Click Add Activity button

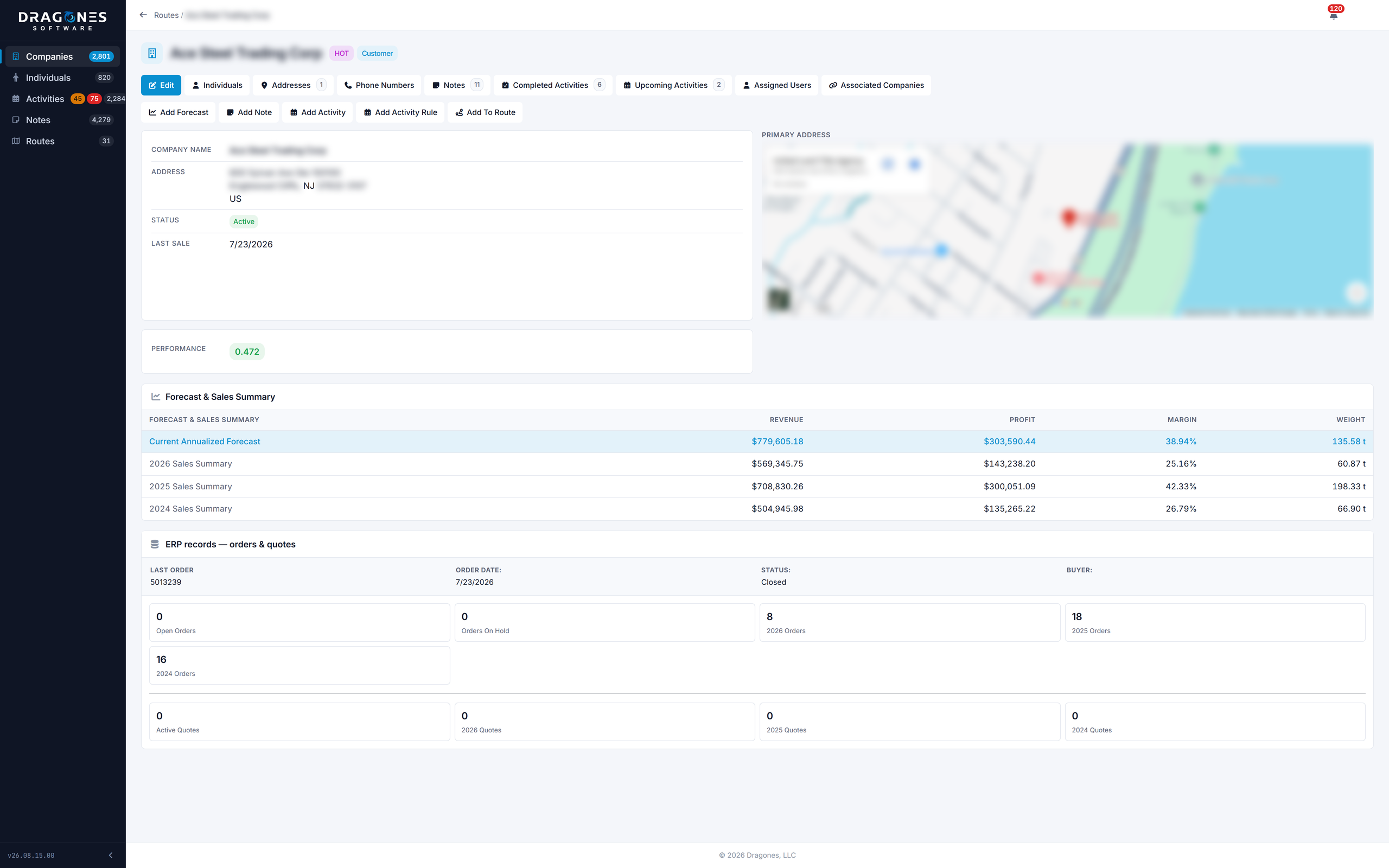click(x=317, y=112)
